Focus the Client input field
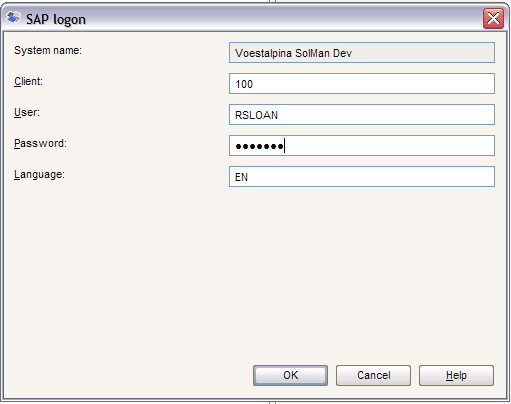 point(362,84)
